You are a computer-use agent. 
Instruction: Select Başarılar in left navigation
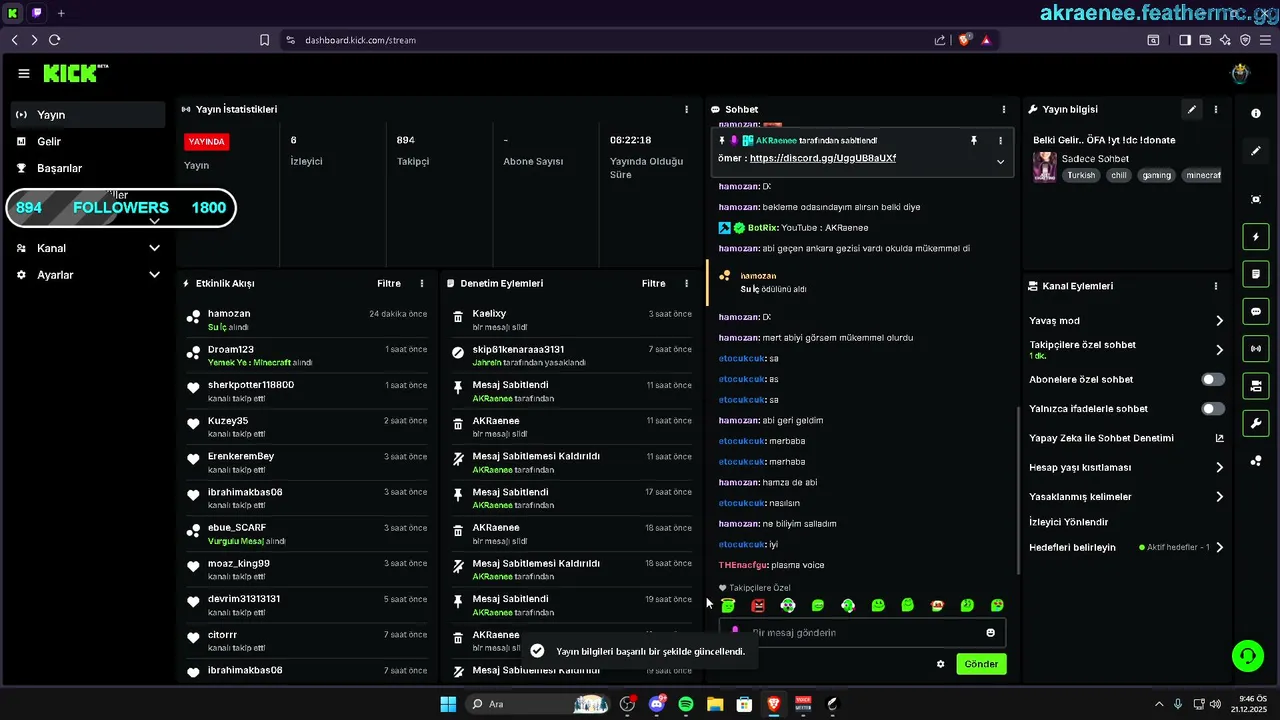point(89,168)
